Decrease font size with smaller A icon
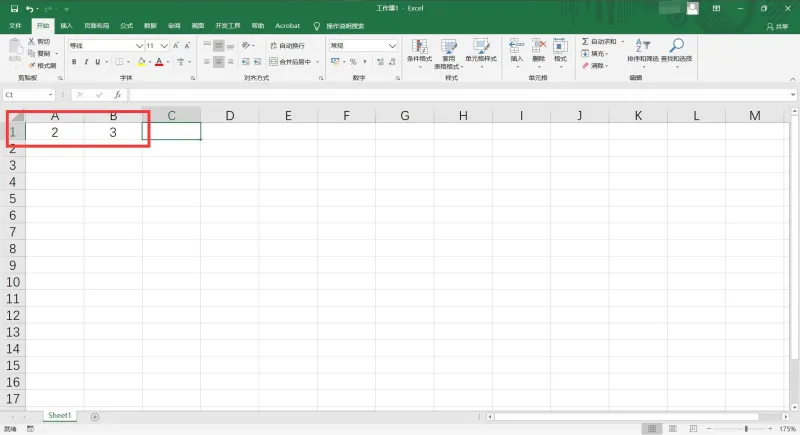The height and width of the screenshot is (435, 800). tap(188, 45)
